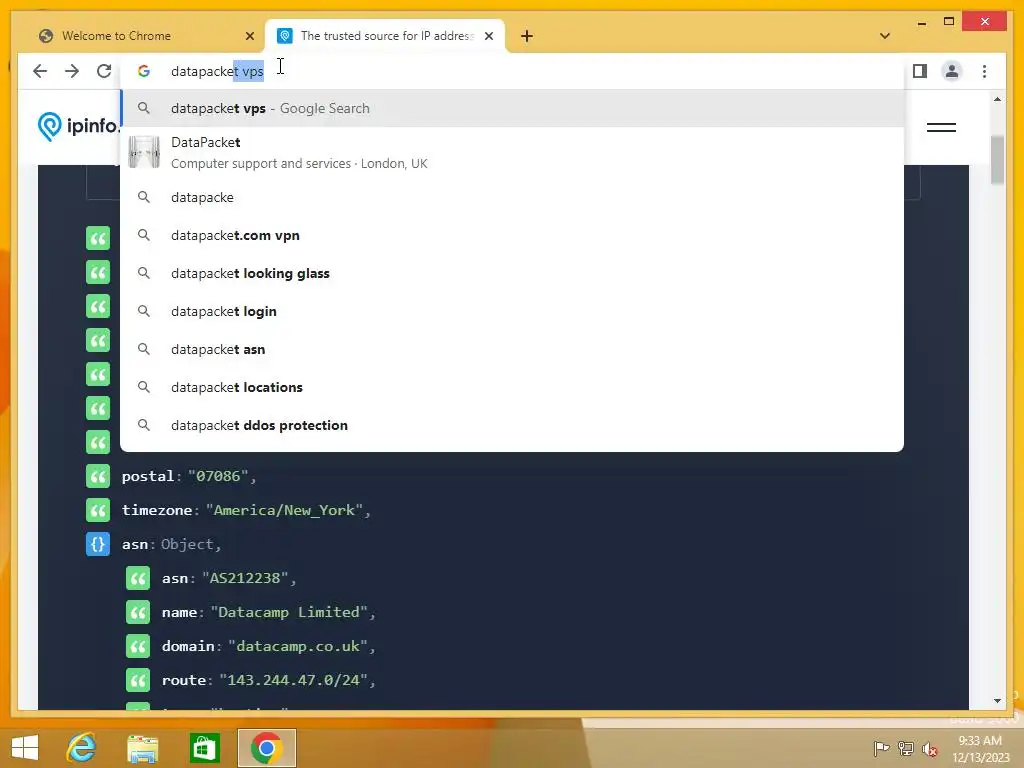The width and height of the screenshot is (1024, 768).
Task: Open the tab search chevron
Action: pos(884,36)
